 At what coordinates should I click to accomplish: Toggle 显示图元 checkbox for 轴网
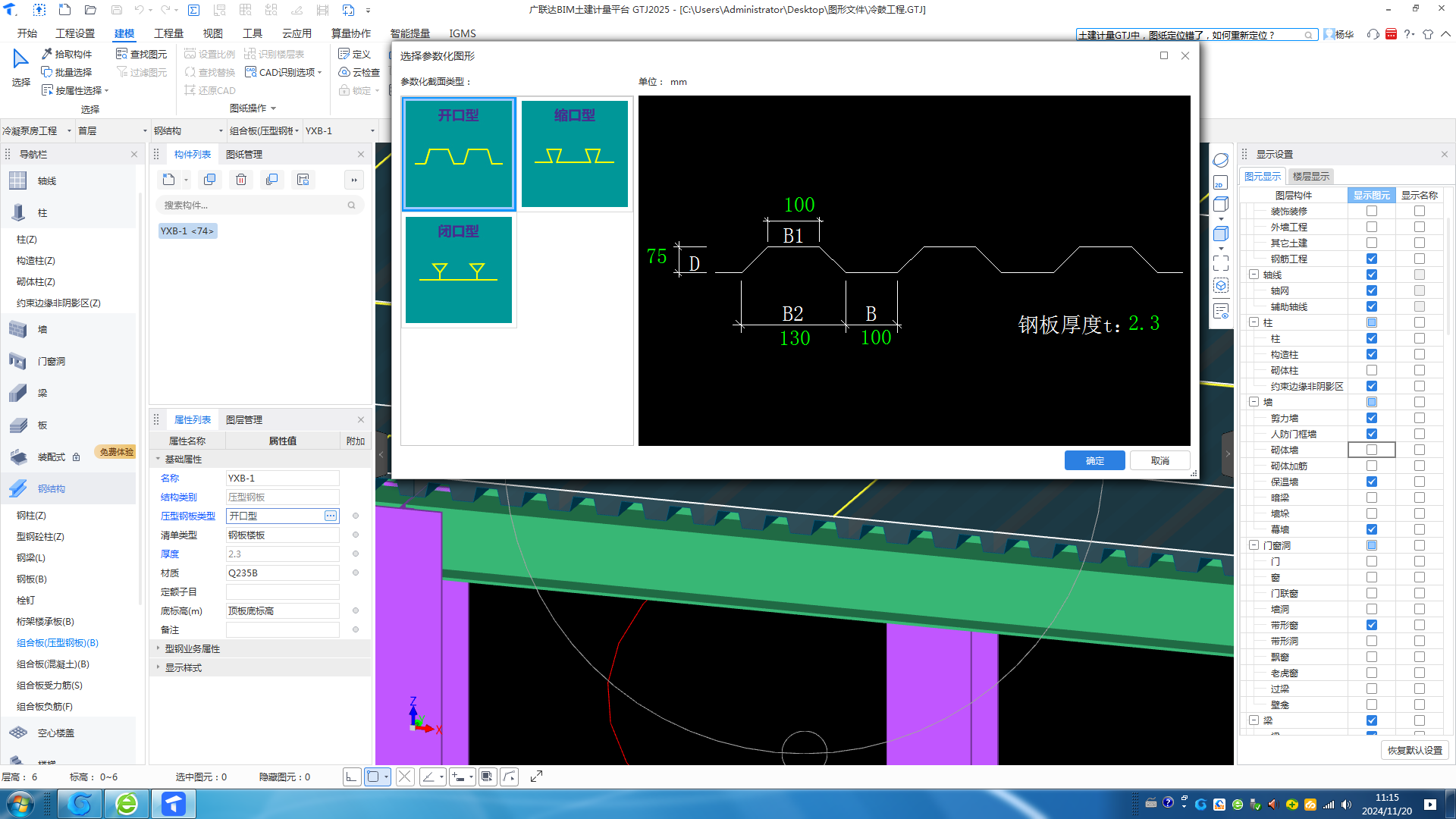[1371, 290]
